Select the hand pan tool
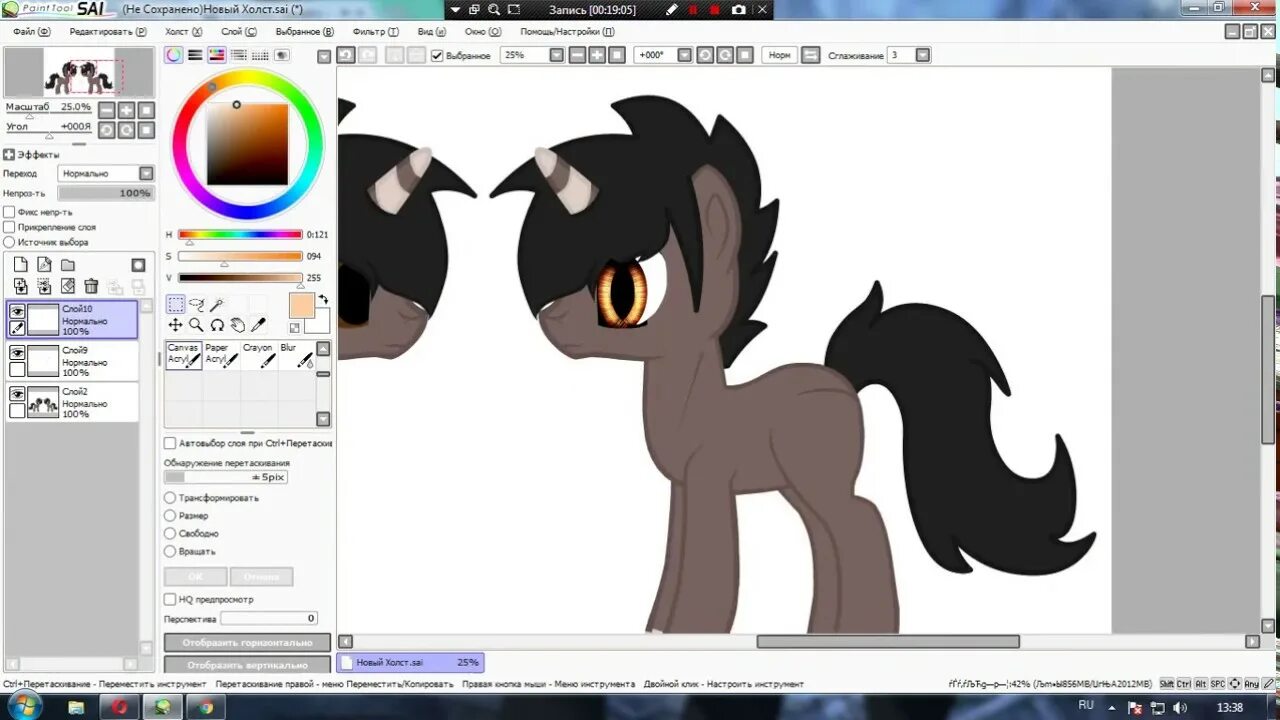 [x=238, y=325]
